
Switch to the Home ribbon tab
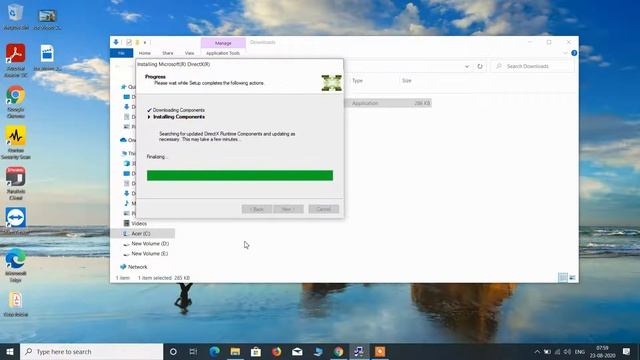(x=144, y=53)
